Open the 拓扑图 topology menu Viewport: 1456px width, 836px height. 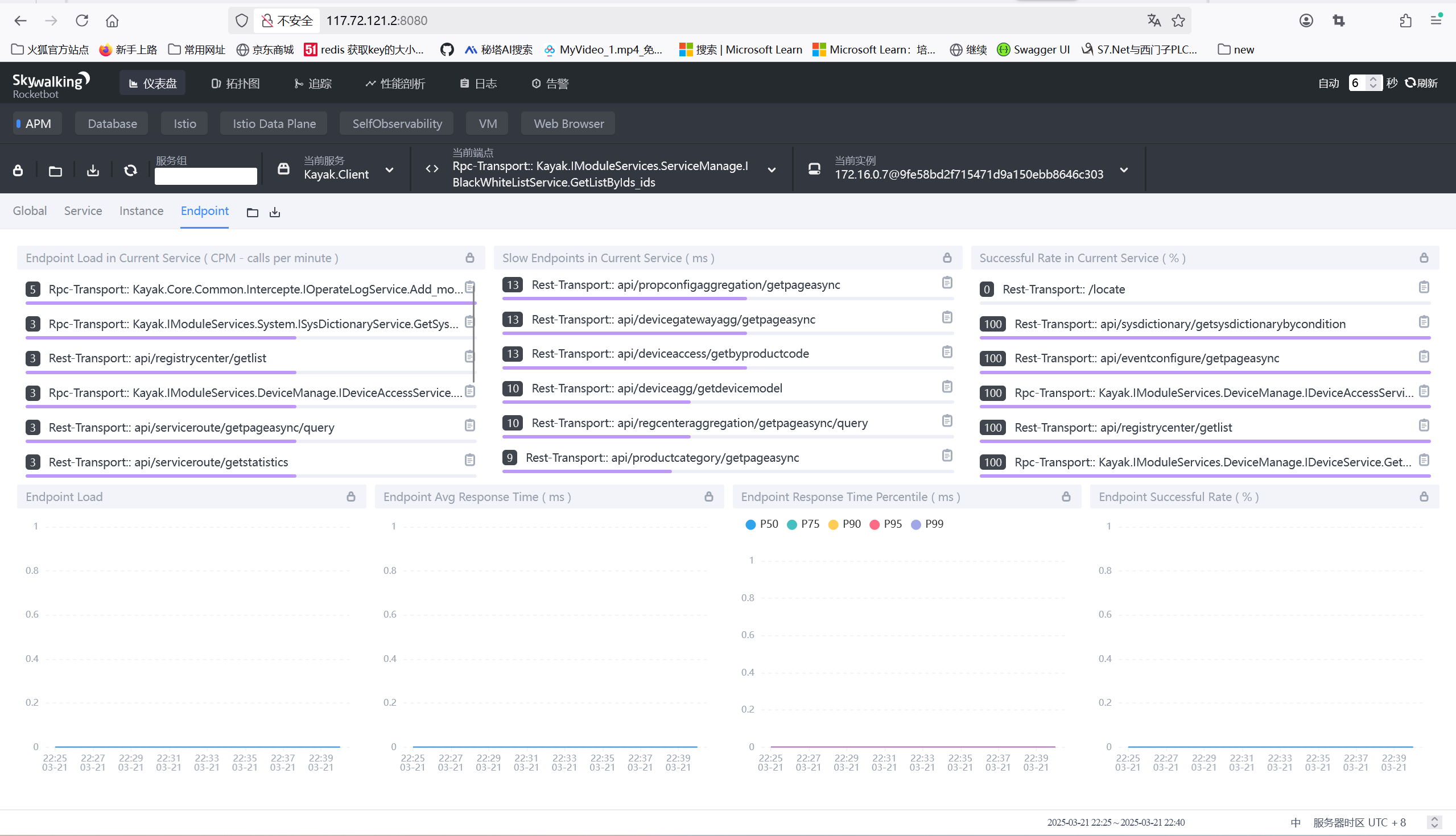tap(236, 83)
